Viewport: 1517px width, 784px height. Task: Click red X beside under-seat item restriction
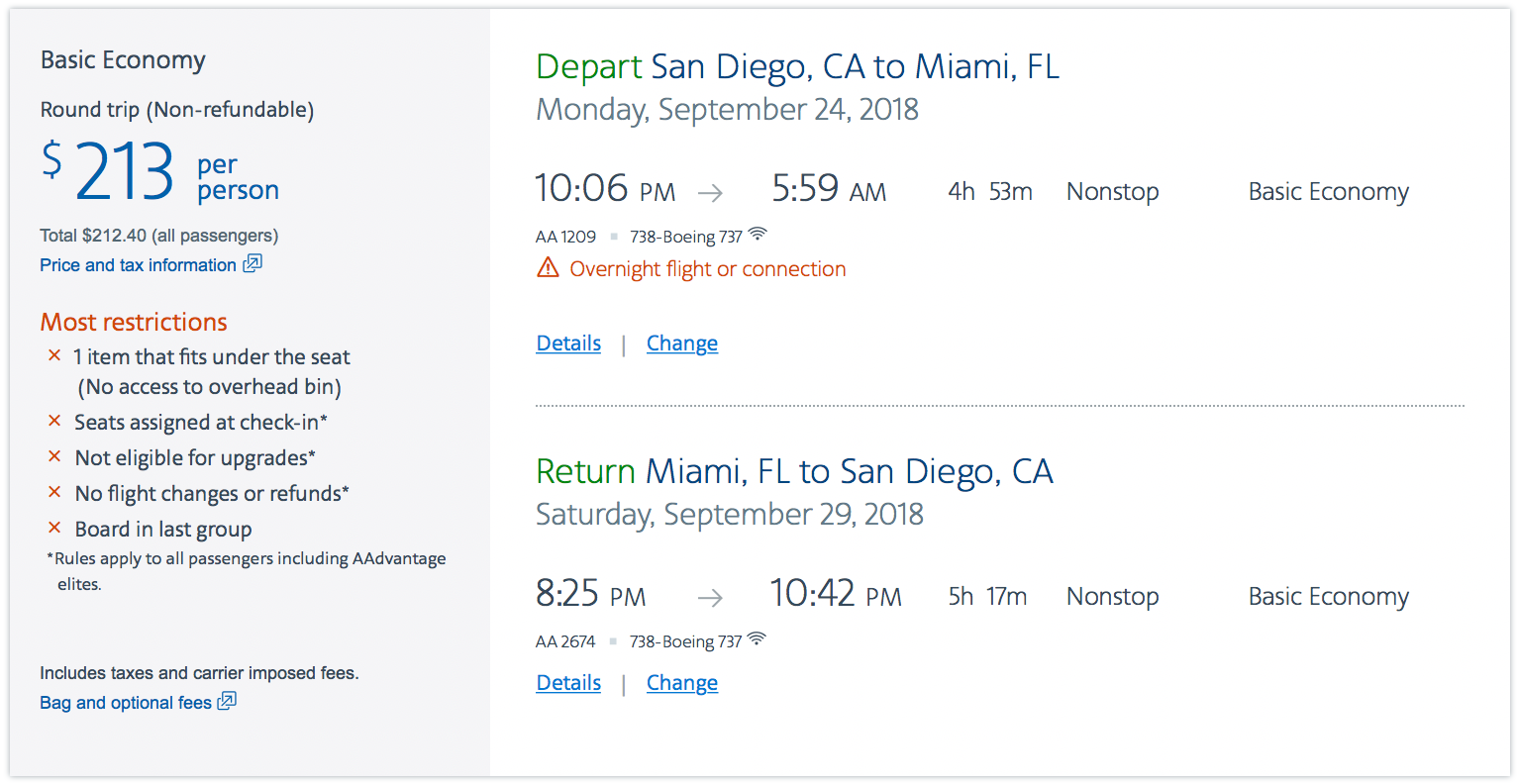[54, 355]
